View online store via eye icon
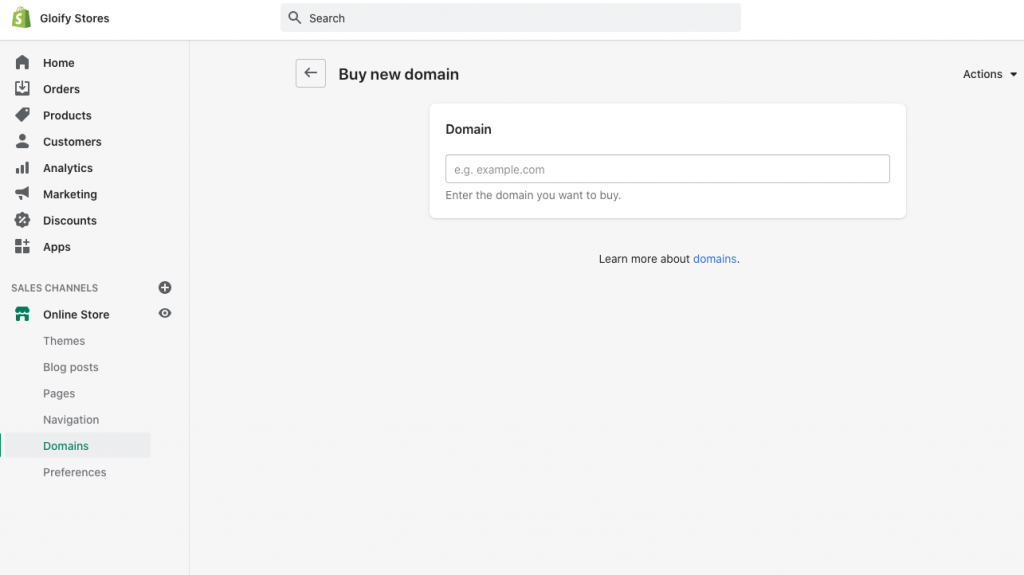This screenshot has width=1024, height=575. [x=165, y=313]
